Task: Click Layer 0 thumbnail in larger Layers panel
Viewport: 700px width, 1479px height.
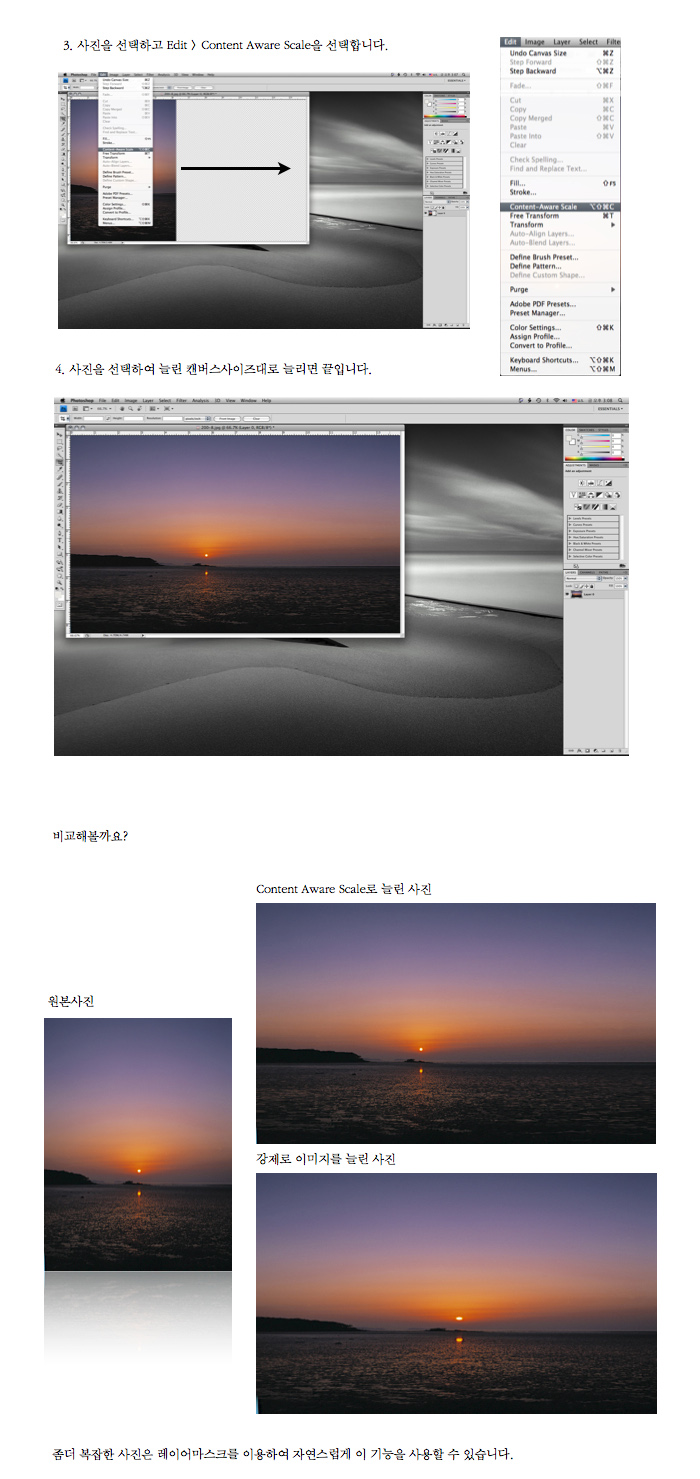Action: tap(578, 594)
